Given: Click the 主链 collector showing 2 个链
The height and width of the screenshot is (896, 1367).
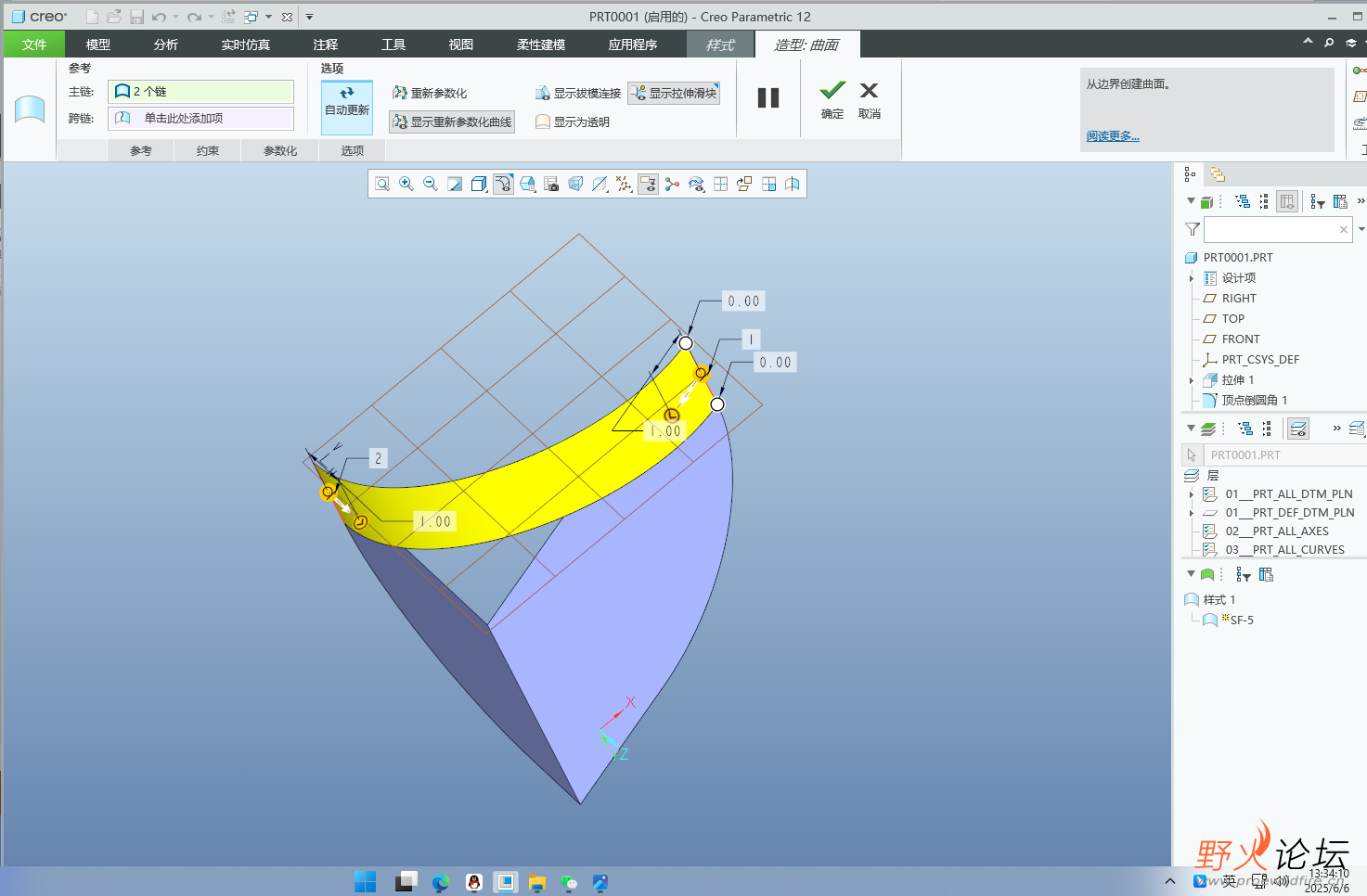Looking at the screenshot, I should [200, 91].
